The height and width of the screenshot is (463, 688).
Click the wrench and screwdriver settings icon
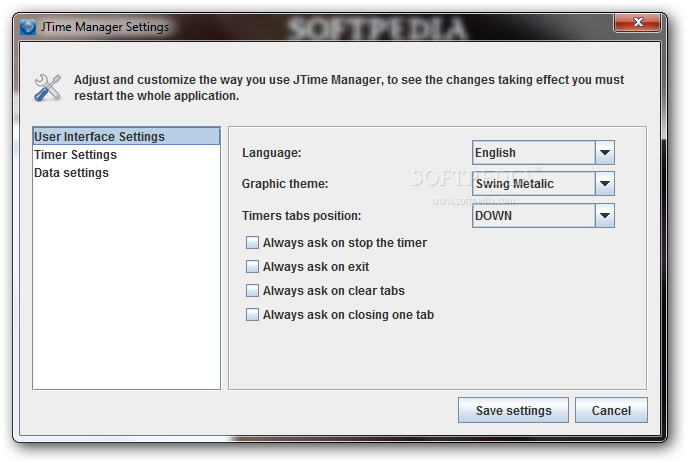[47, 88]
